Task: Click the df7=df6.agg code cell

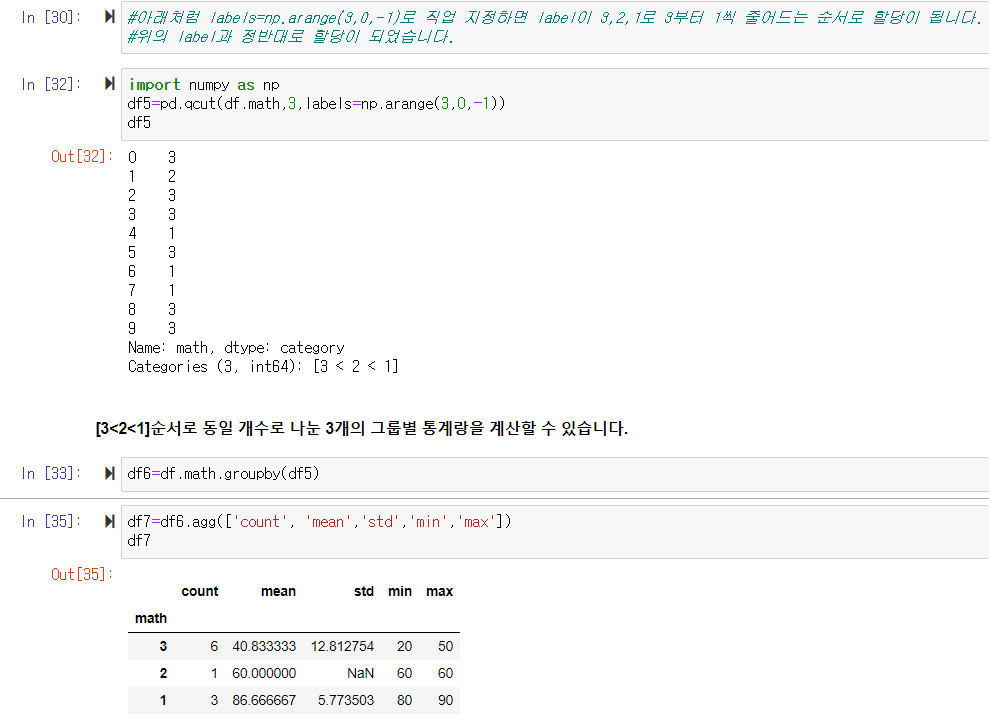Action: [555, 531]
